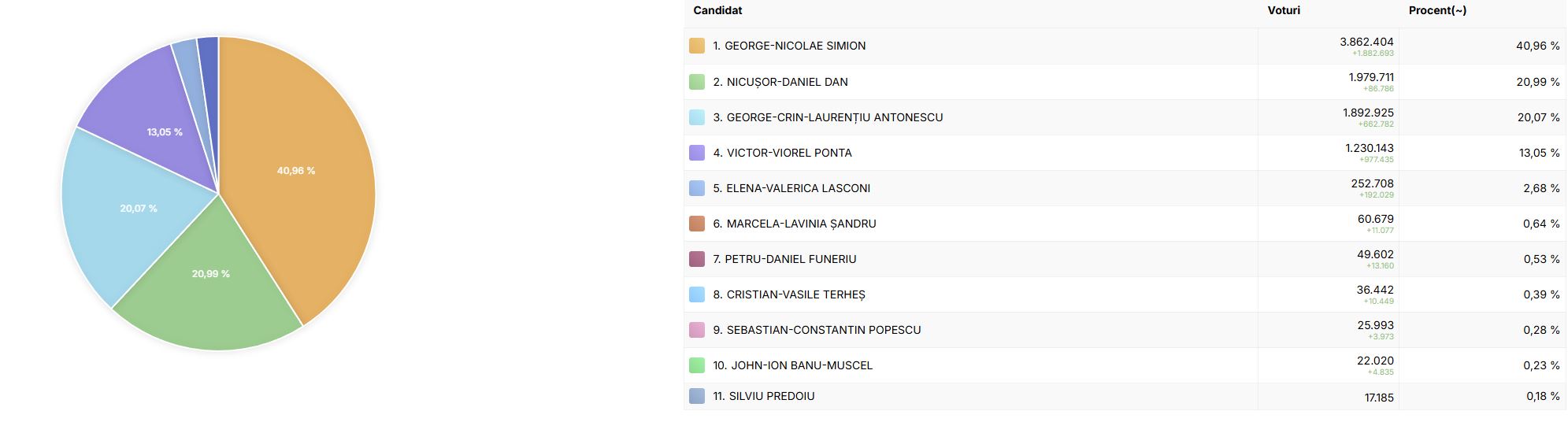The image size is (1568, 422).
Task: Click the mauve swatch beside Petru-Daniel Funeriu
Action: (696, 259)
